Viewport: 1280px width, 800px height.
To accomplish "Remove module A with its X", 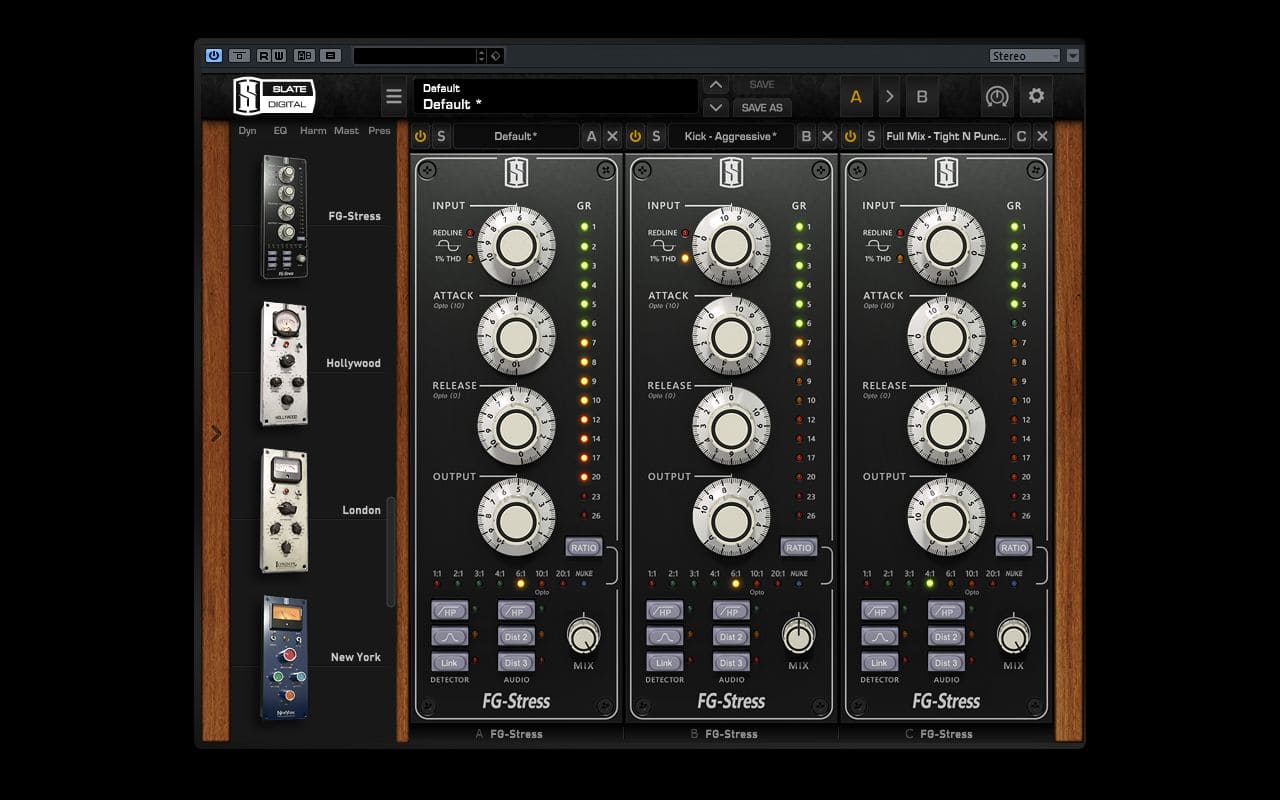I will coord(612,136).
